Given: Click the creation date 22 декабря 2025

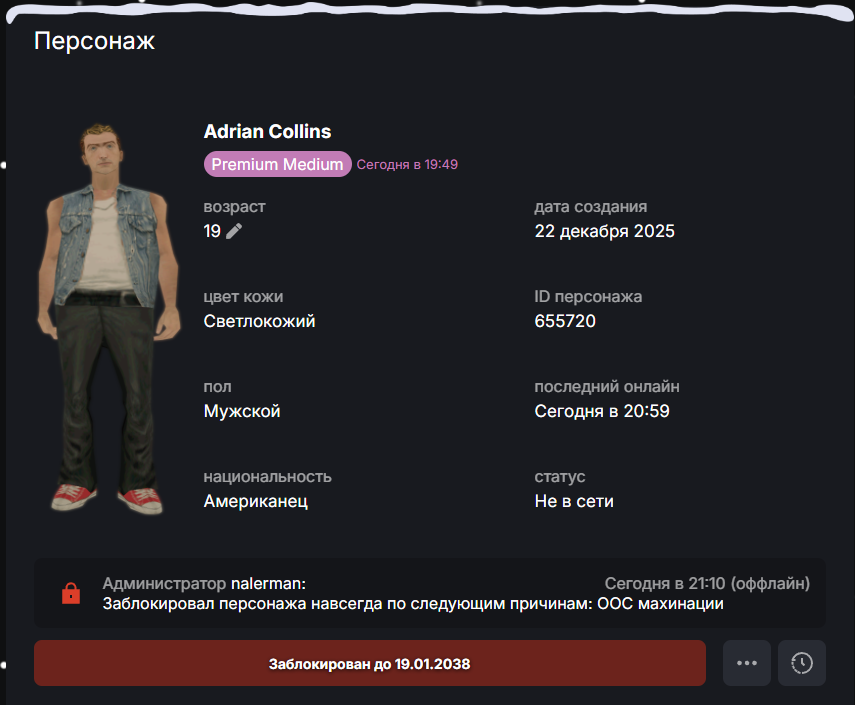Looking at the screenshot, I should tap(604, 231).
